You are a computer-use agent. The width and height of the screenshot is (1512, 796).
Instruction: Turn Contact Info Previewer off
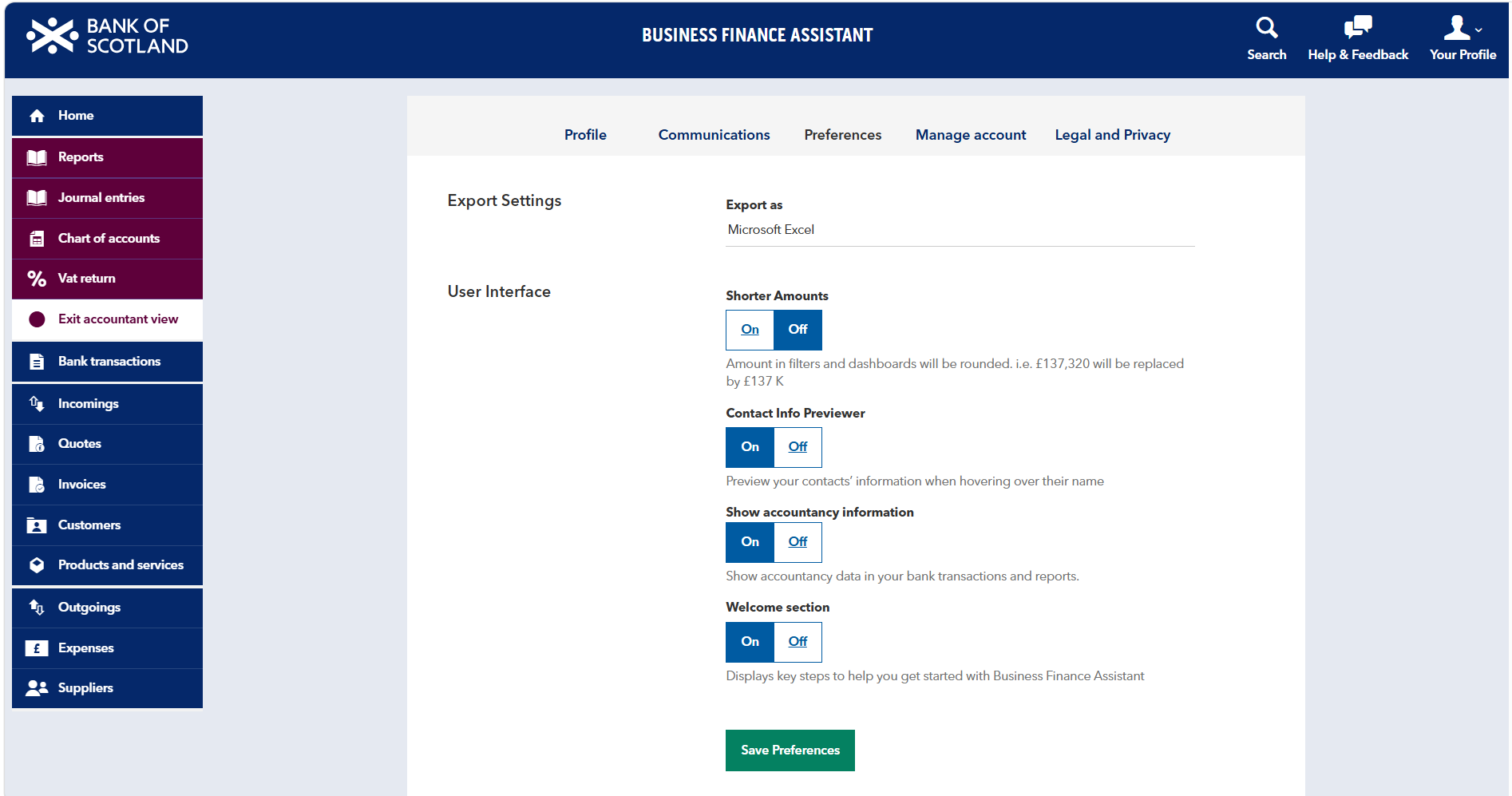(798, 447)
